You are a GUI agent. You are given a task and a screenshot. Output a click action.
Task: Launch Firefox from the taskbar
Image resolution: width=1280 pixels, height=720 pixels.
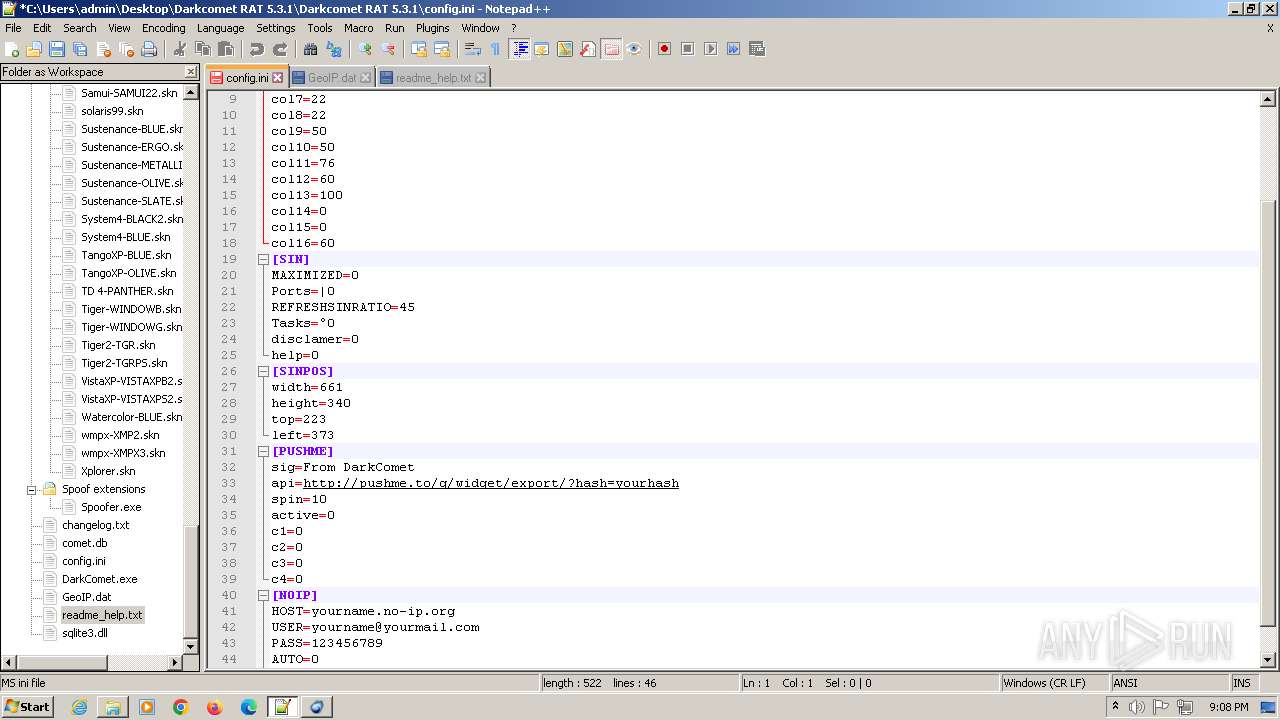click(x=215, y=707)
